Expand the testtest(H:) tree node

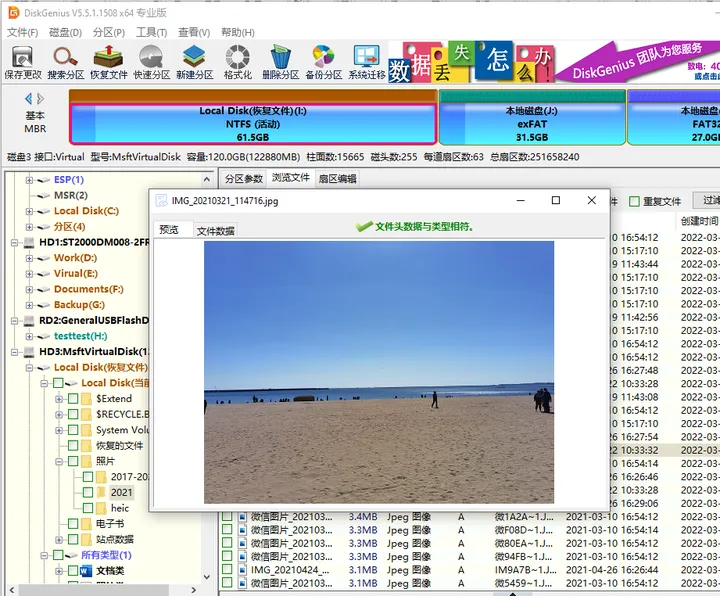click(29, 337)
